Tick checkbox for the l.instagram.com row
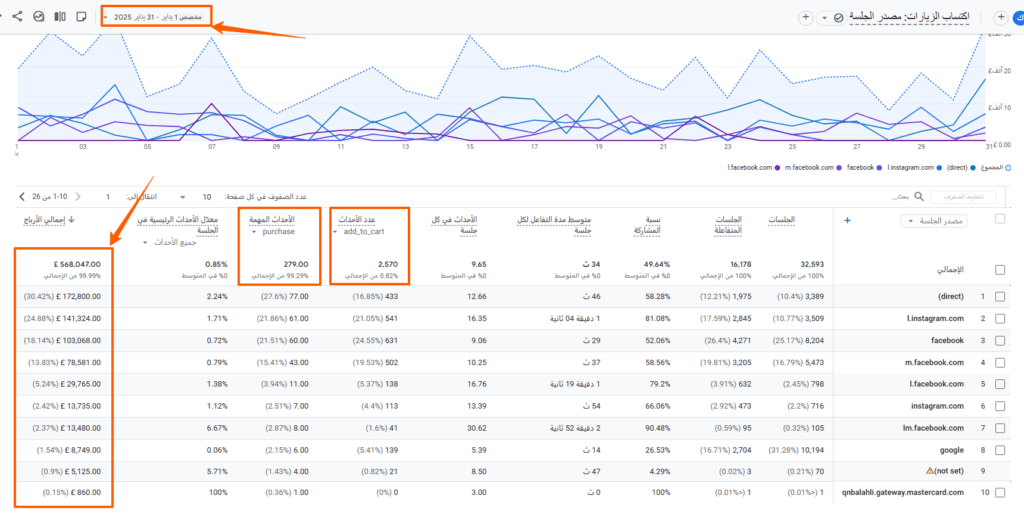The width and height of the screenshot is (1024, 514). click(1000, 319)
